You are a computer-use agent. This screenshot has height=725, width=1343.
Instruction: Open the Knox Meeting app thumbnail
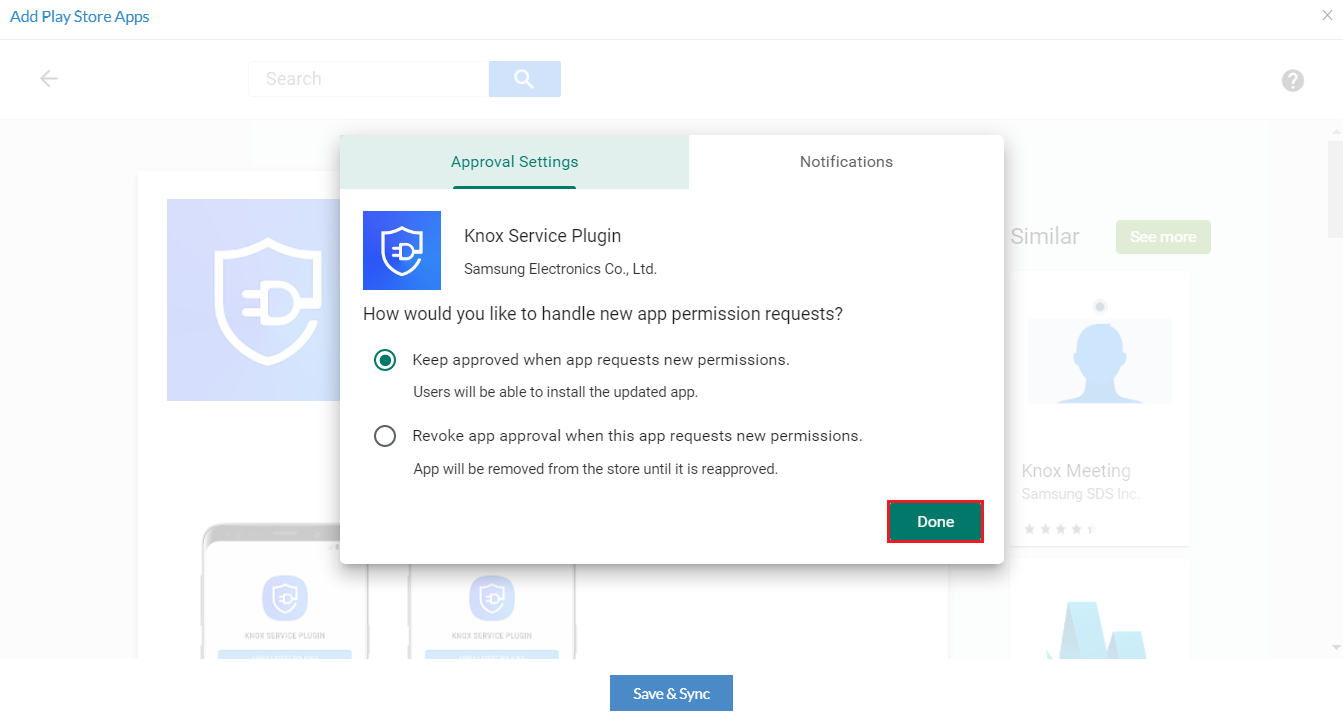pyautogui.click(x=1099, y=361)
